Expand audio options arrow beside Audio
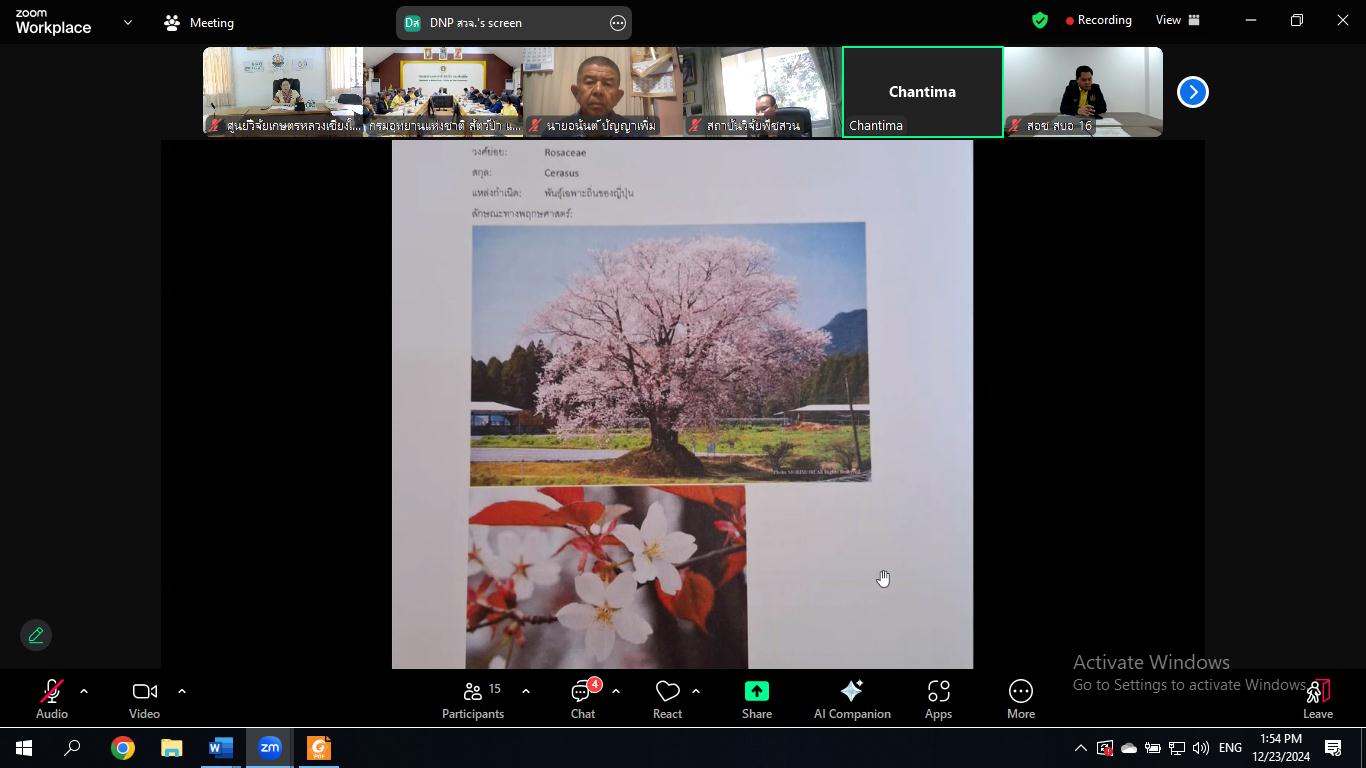The image size is (1366, 768). (84, 691)
